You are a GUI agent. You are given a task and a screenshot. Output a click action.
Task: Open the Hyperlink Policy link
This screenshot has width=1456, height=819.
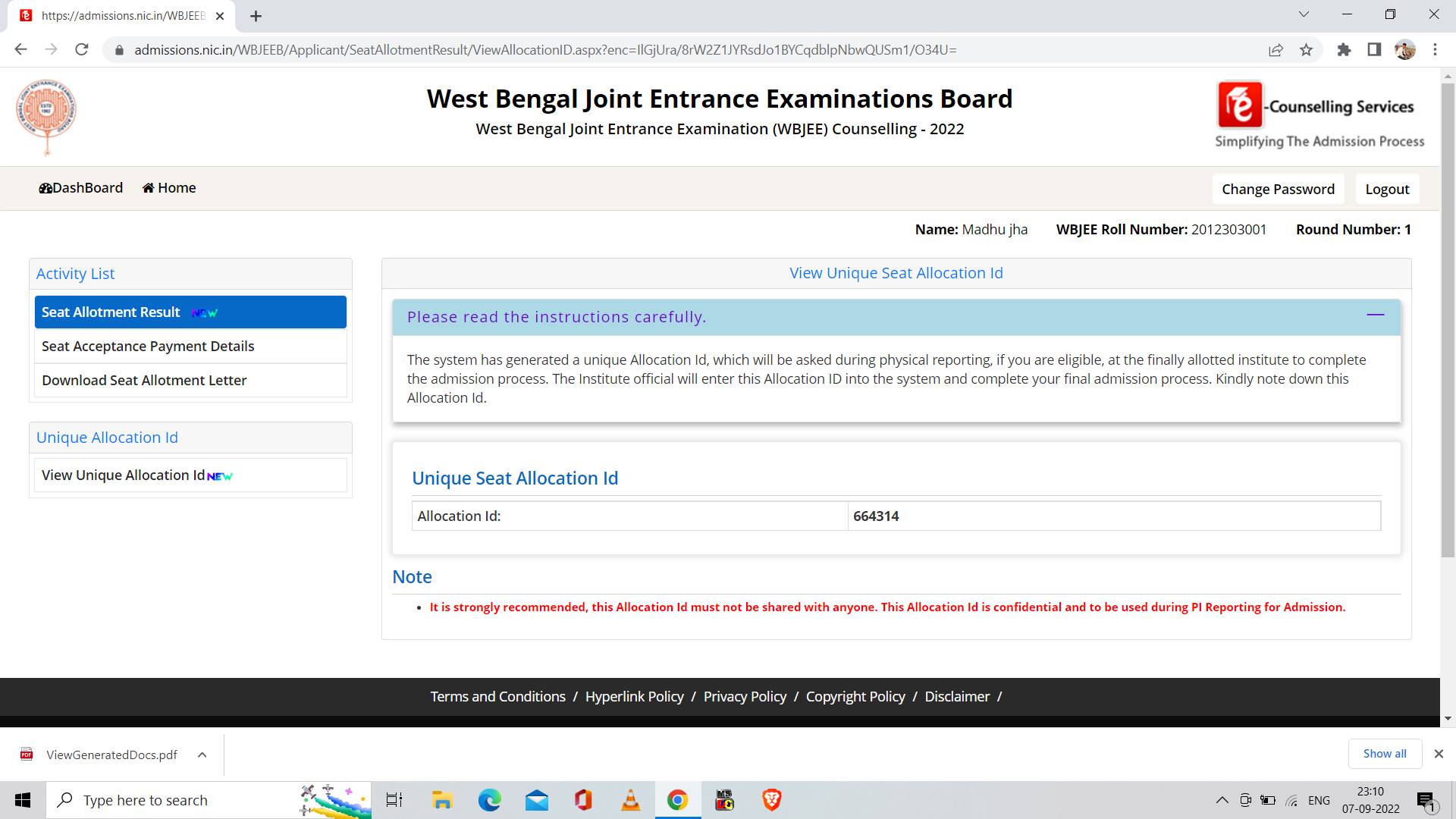[634, 697]
